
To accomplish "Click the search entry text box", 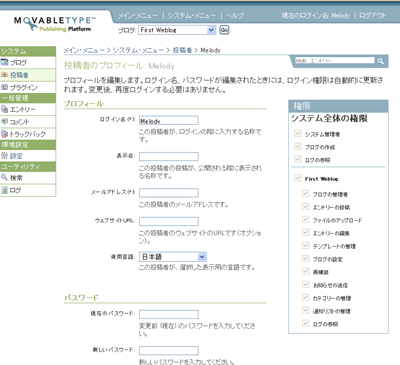I will [335, 61].
